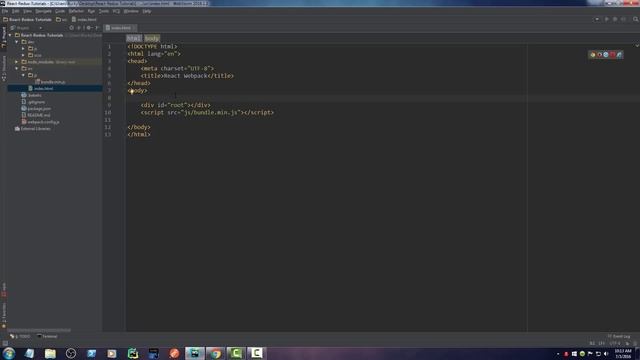Click src folder in navigation bar
The image size is (640, 360).
click(62, 19)
